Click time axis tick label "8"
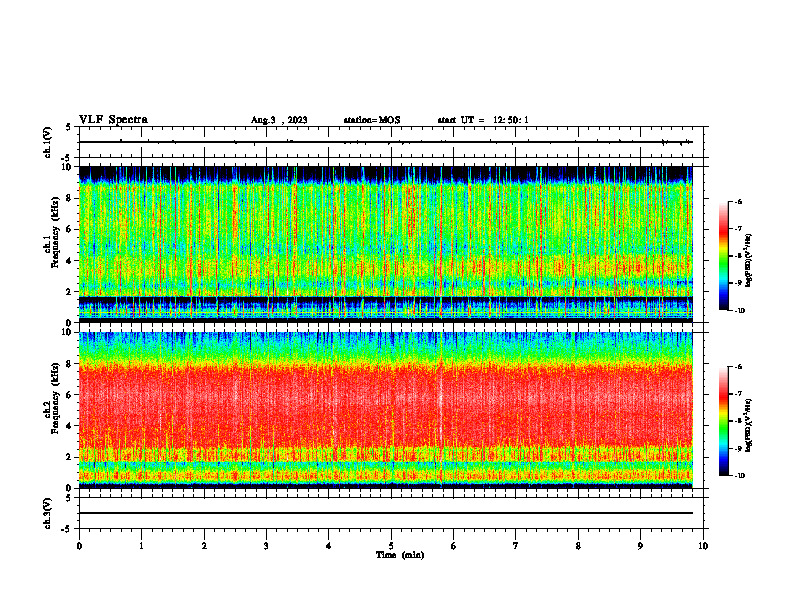Screen dimensions: 792x612 click(x=578, y=546)
